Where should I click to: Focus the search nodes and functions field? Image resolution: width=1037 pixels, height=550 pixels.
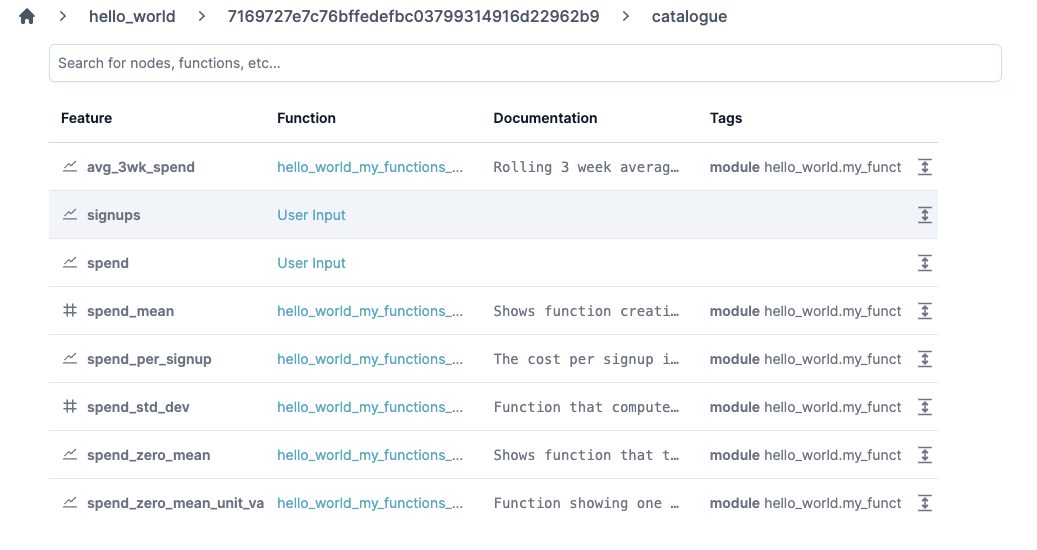[x=525, y=63]
